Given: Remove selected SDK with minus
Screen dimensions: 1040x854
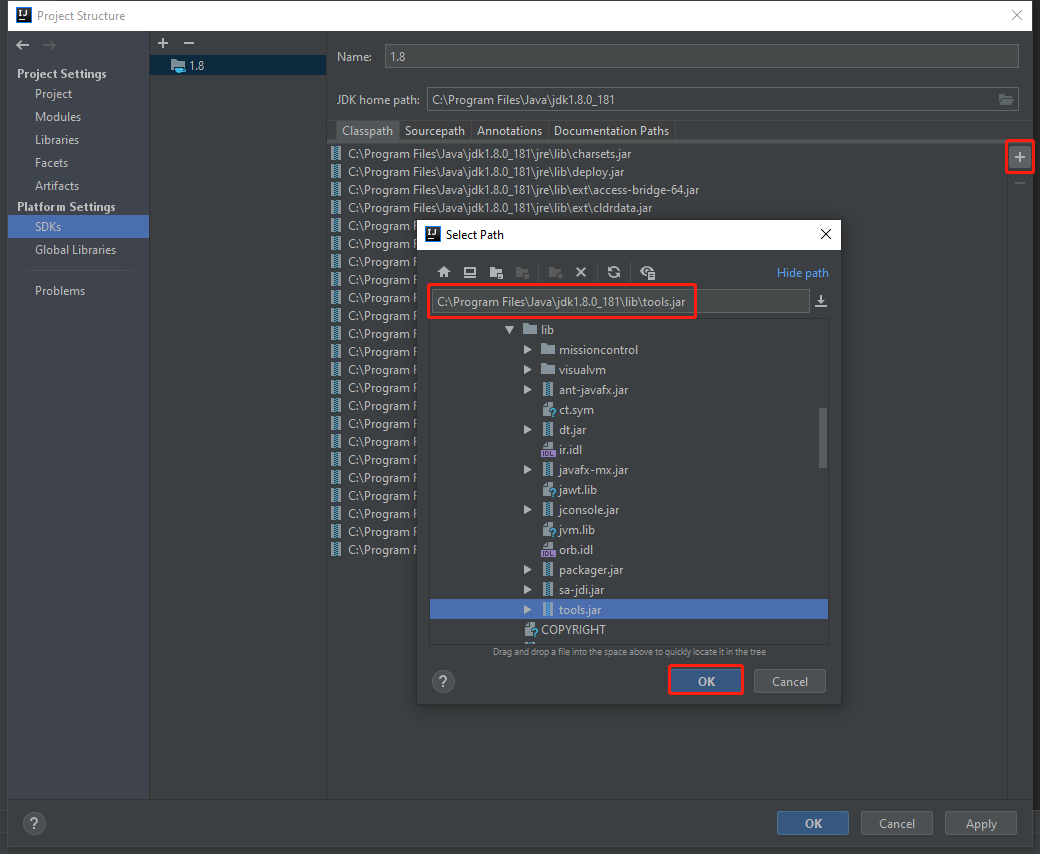Looking at the screenshot, I should (x=189, y=43).
